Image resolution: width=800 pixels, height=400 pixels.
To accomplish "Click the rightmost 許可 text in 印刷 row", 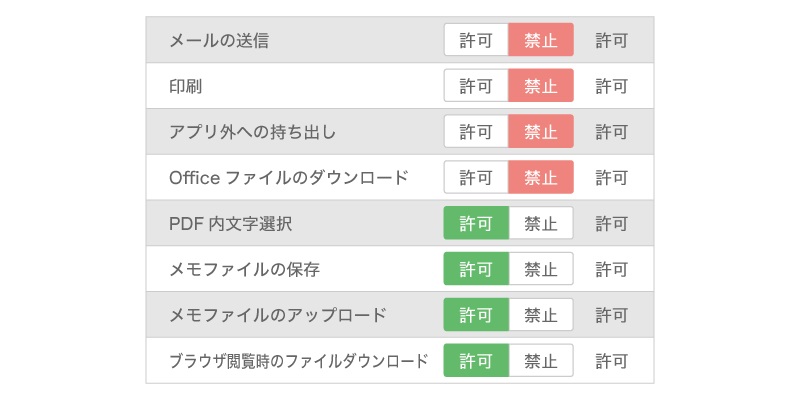I will (x=612, y=86).
